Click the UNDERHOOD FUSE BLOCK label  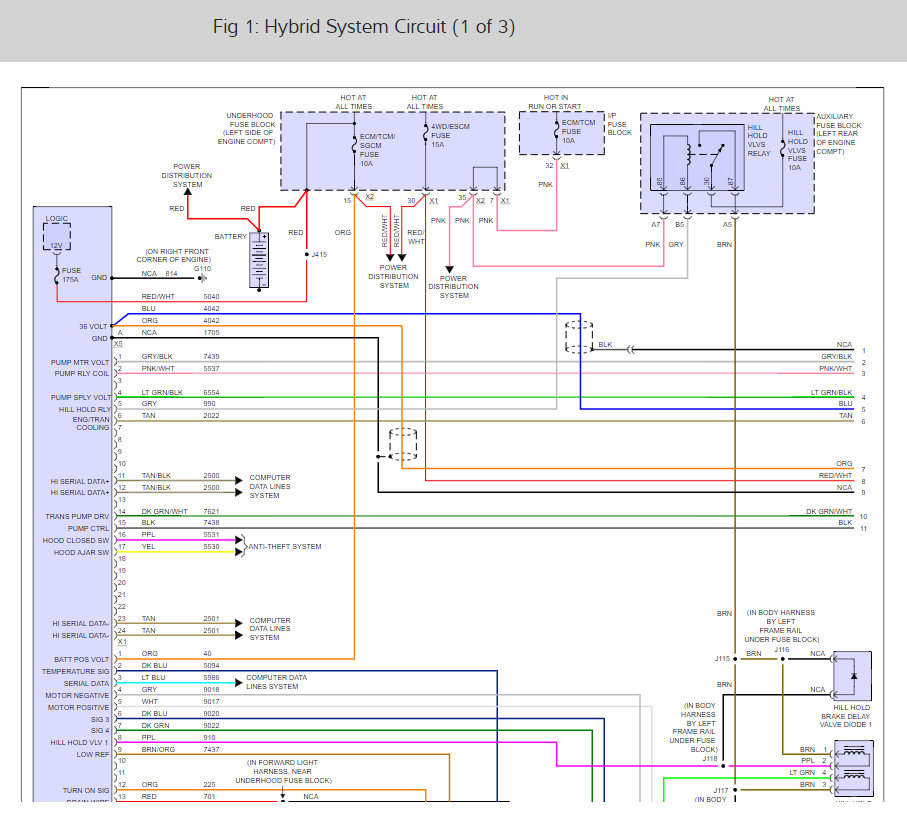tap(246, 128)
